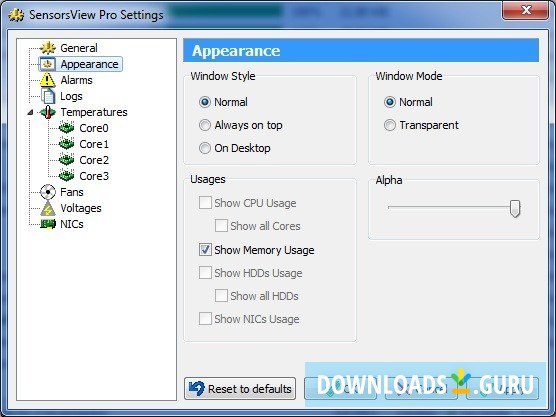Select the Core3 tree label
Viewport: 556px width, 417px height.
tap(94, 176)
